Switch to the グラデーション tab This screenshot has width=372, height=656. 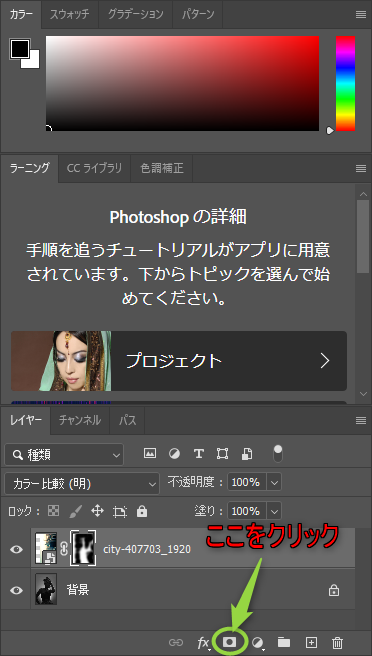pyautogui.click(x=135, y=14)
